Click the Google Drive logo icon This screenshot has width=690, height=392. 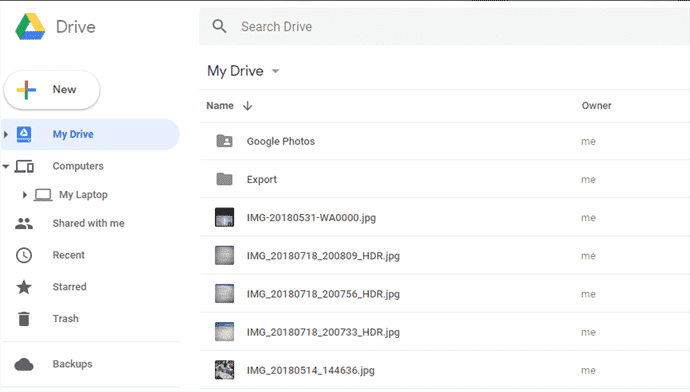[x=30, y=26]
